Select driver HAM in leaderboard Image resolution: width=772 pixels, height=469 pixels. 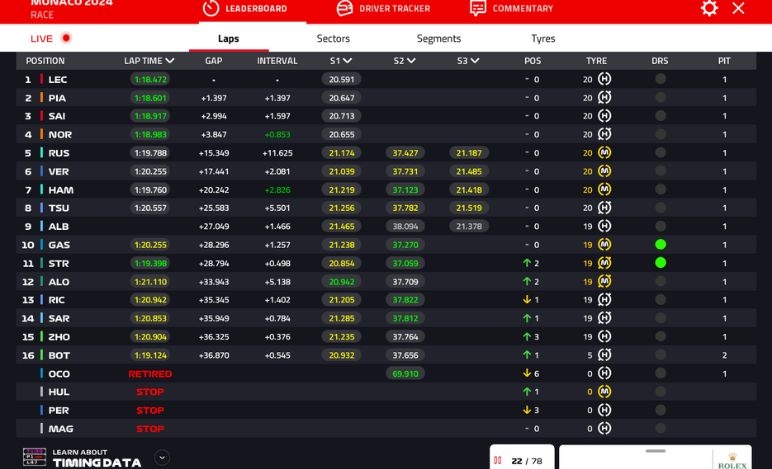click(x=60, y=190)
